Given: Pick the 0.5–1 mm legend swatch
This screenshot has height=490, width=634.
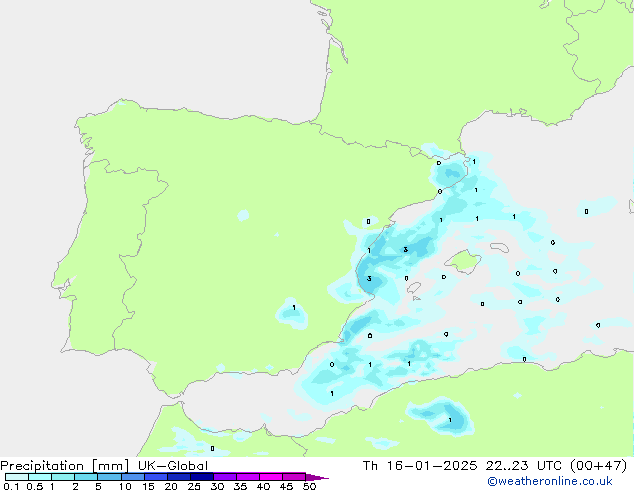Looking at the screenshot, I should [40, 477].
